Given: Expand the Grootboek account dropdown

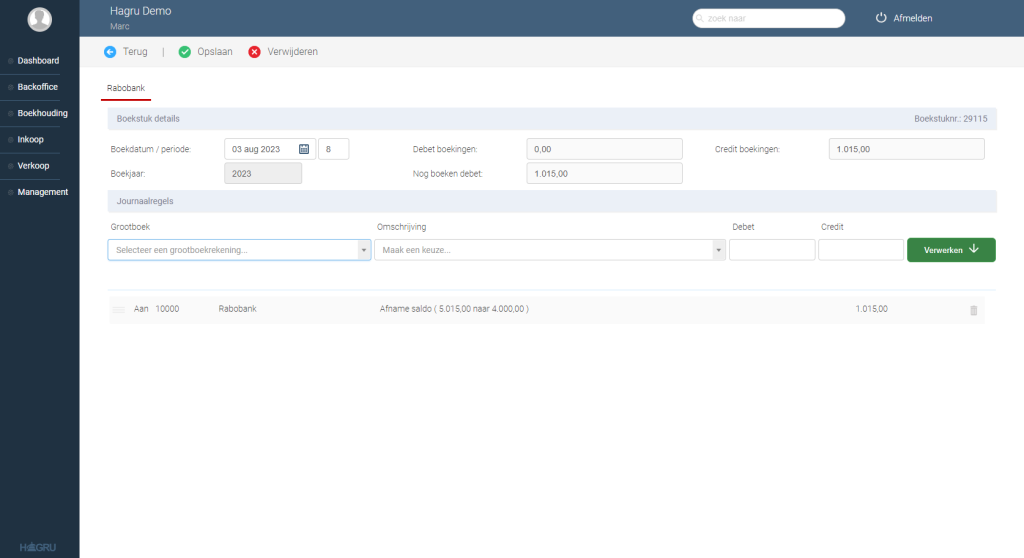Looking at the screenshot, I should tap(364, 250).
